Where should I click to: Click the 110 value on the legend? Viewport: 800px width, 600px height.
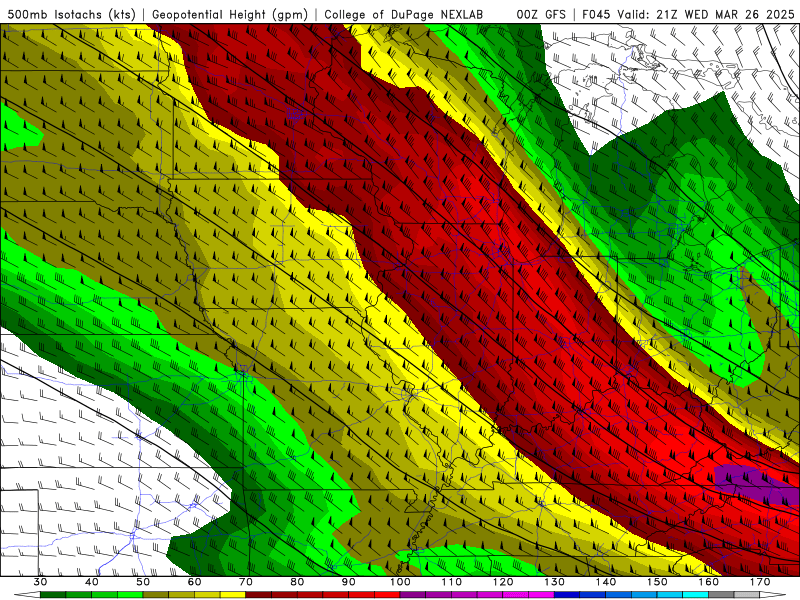coord(452,582)
